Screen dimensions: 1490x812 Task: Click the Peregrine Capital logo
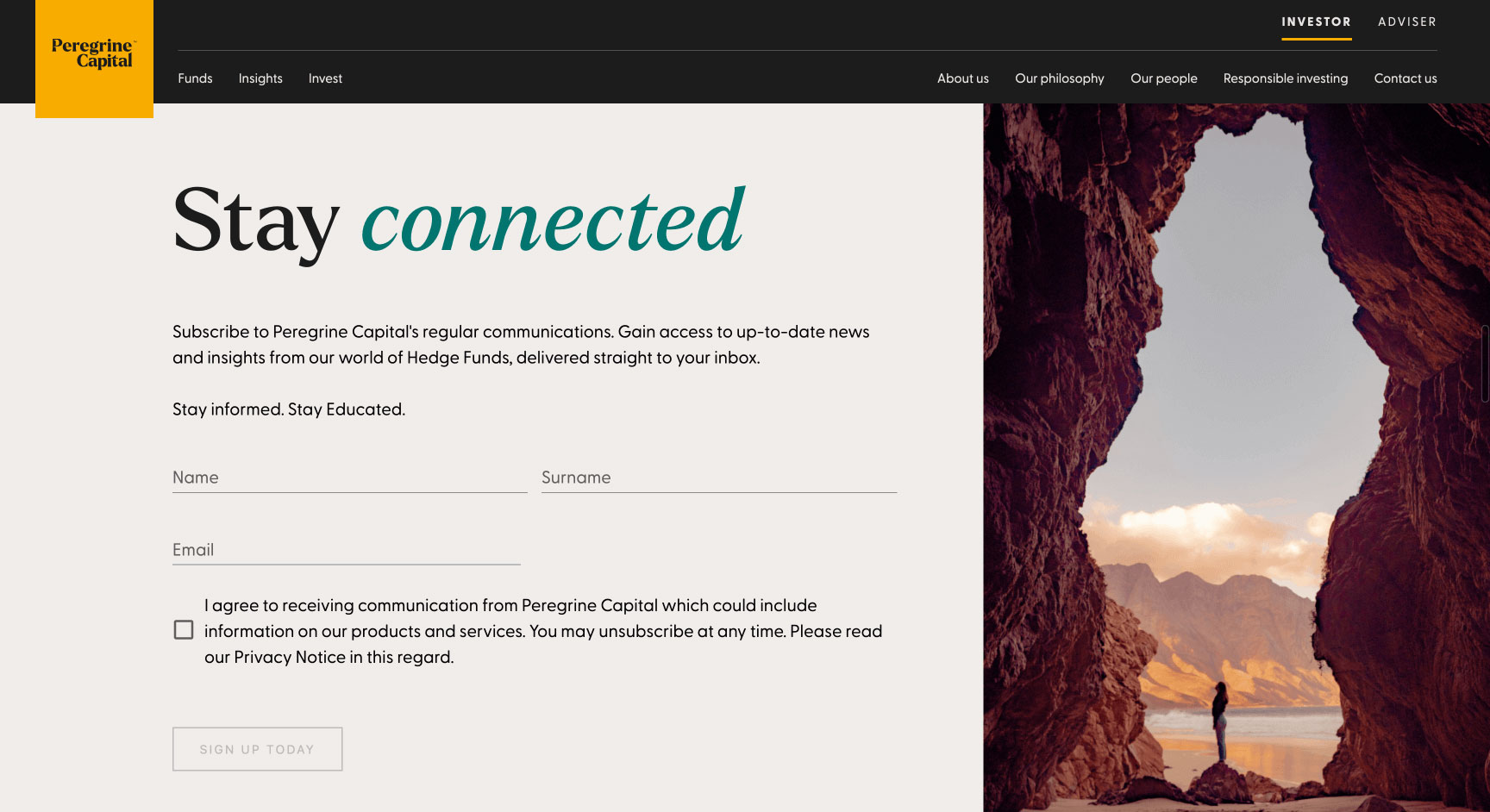point(94,54)
